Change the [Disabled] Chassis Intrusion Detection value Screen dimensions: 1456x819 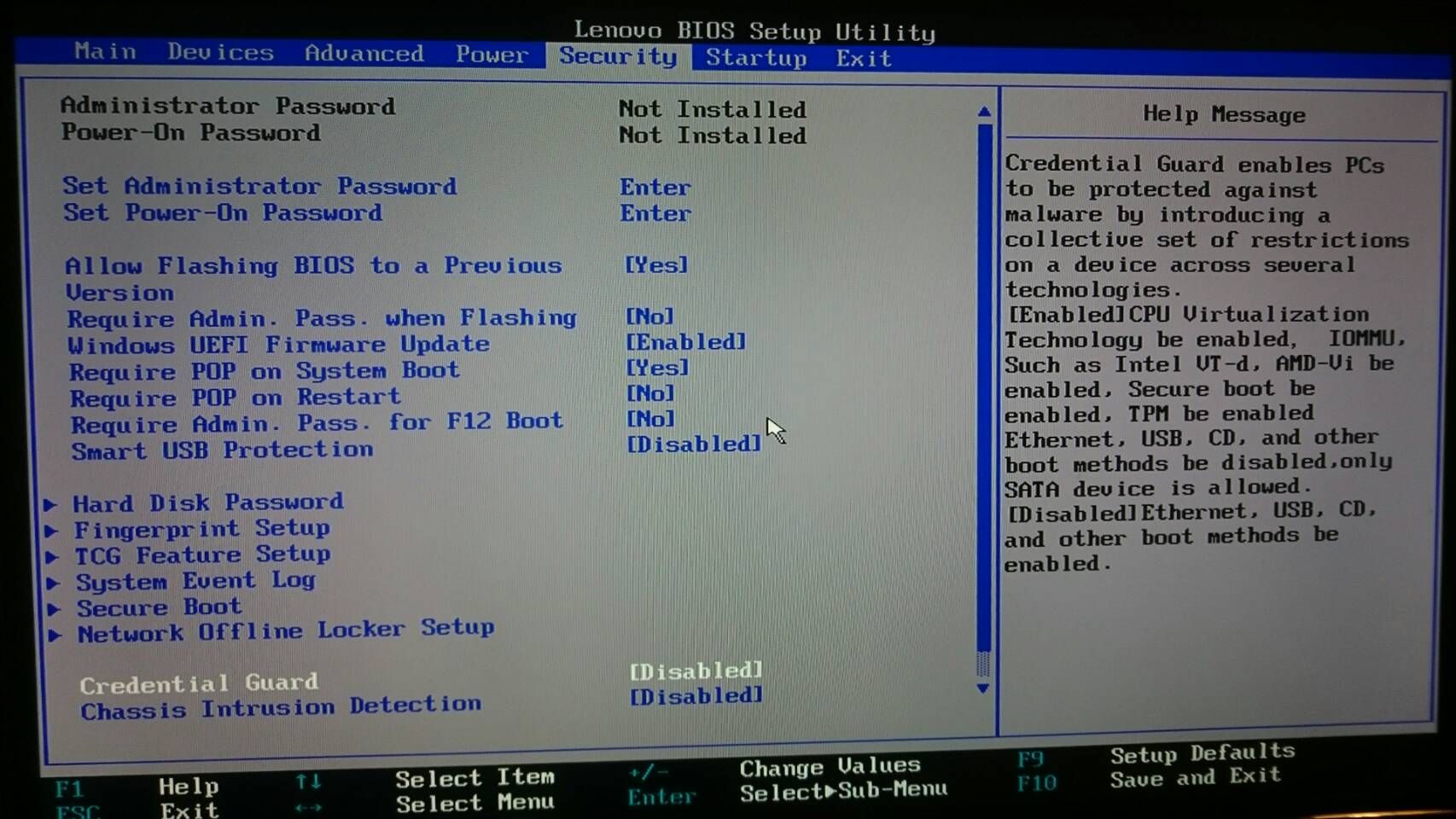point(696,697)
